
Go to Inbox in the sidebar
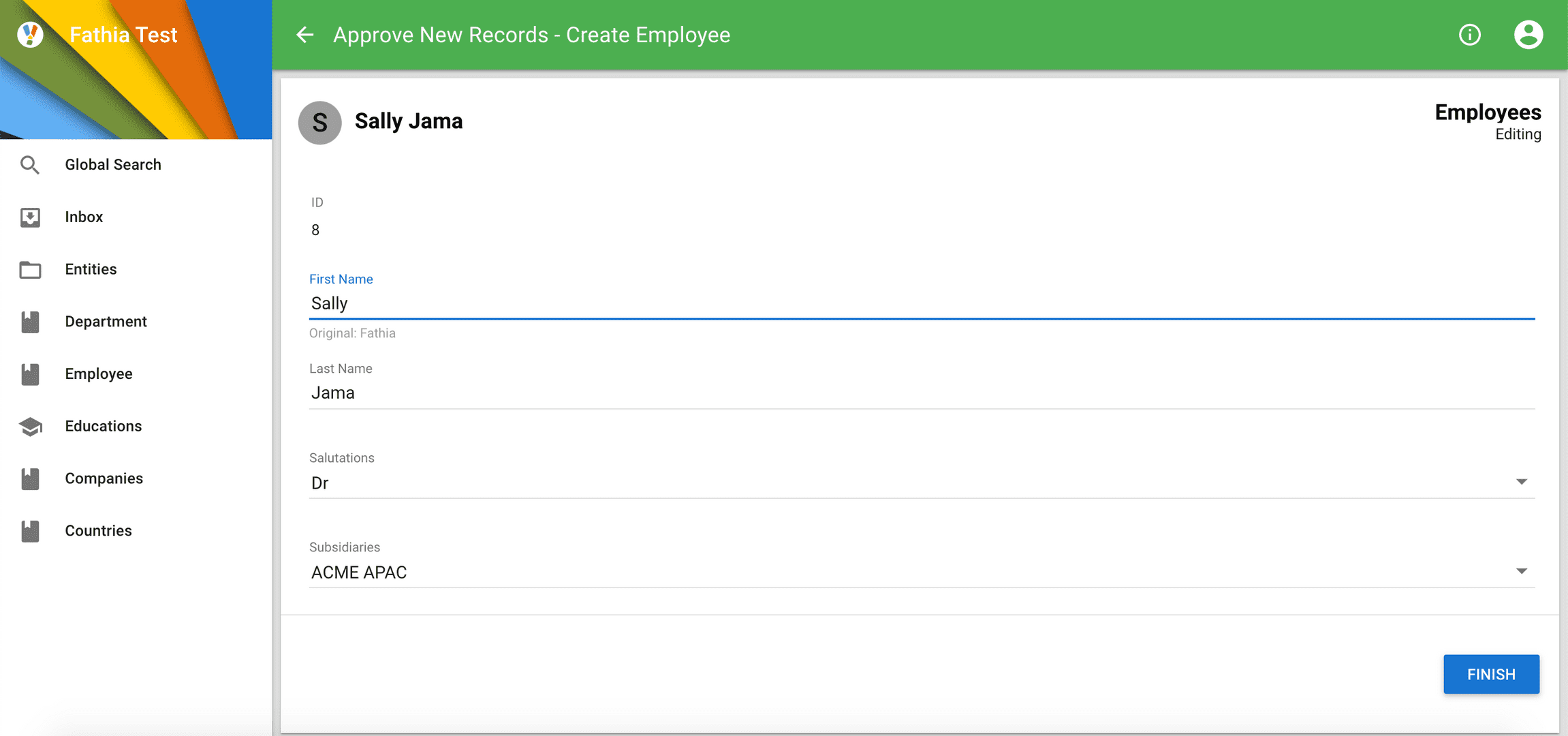pos(136,217)
